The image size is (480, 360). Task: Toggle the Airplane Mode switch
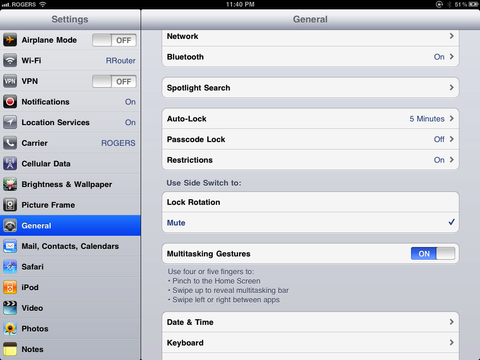click(114, 40)
